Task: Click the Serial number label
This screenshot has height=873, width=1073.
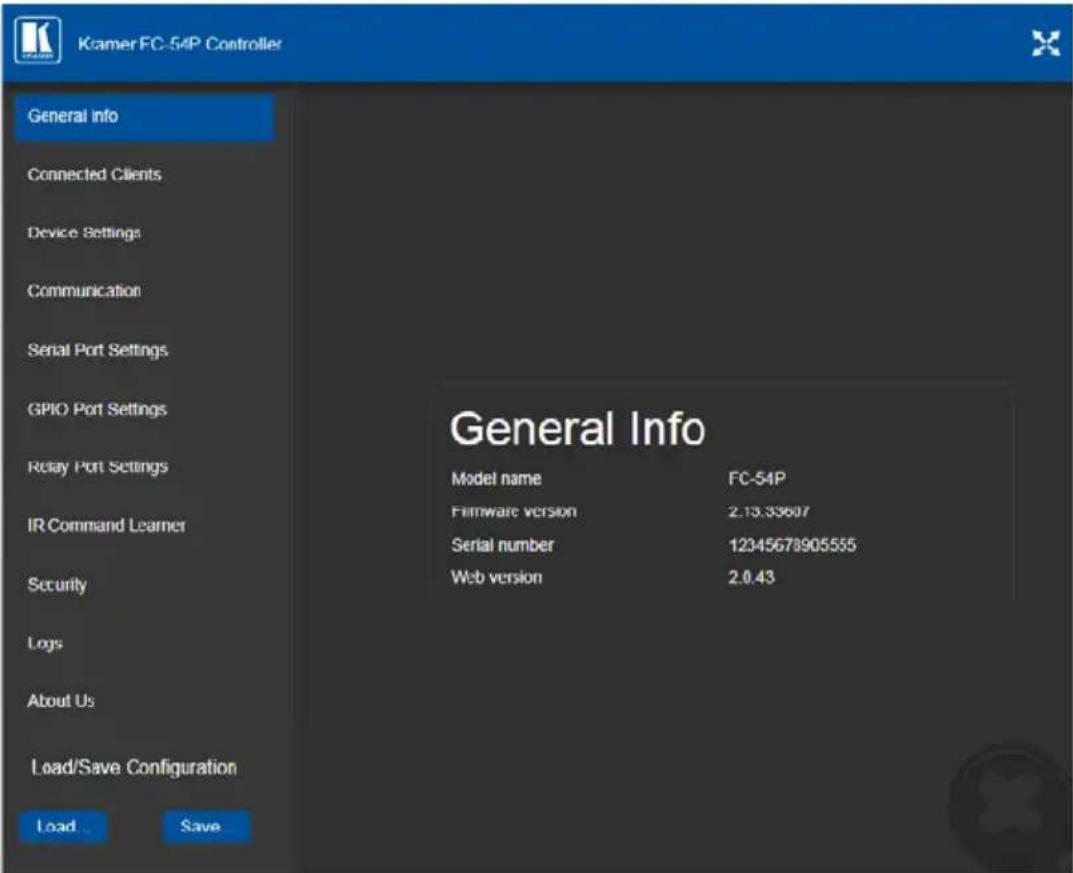Action: tap(502, 545)
